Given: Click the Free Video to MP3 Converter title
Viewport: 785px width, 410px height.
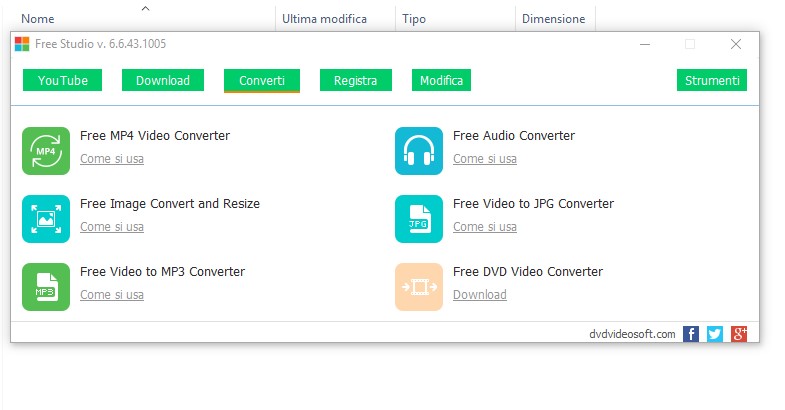Looking at the screenshot, I should point(163,272).
